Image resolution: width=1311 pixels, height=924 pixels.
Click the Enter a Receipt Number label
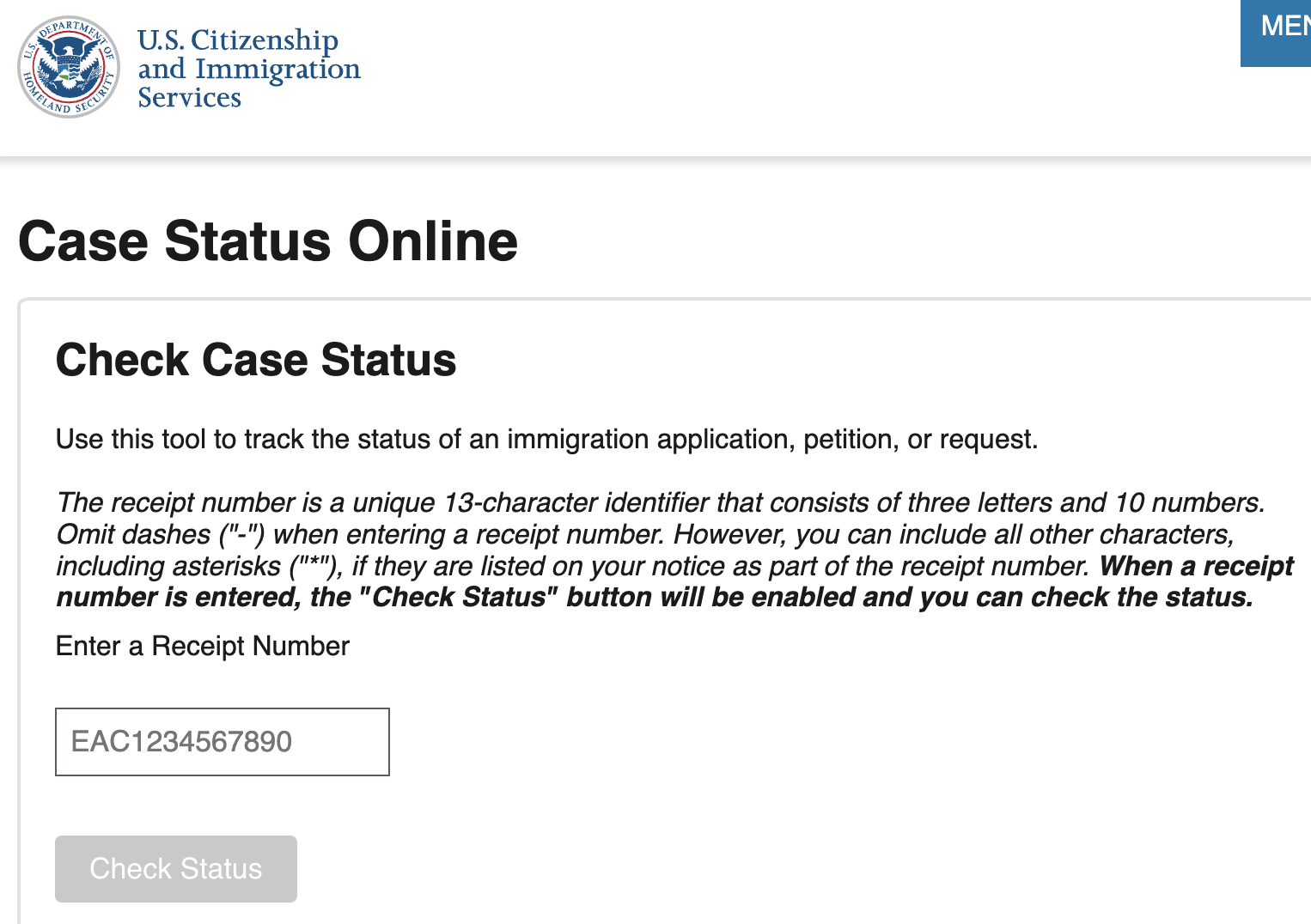[202, 646]
